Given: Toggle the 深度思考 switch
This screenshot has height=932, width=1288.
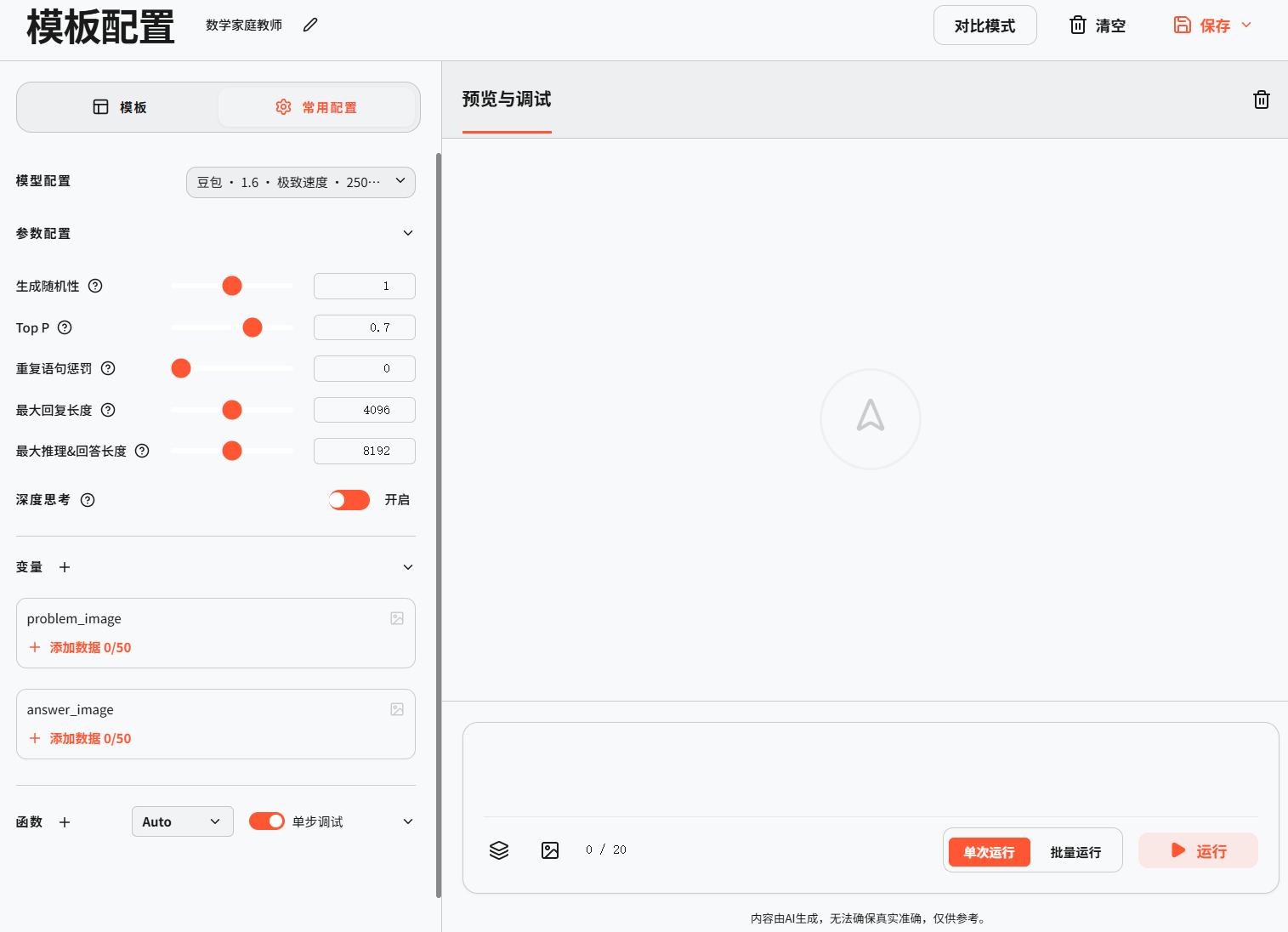Looking at the screenshot, I should (349, 500).
